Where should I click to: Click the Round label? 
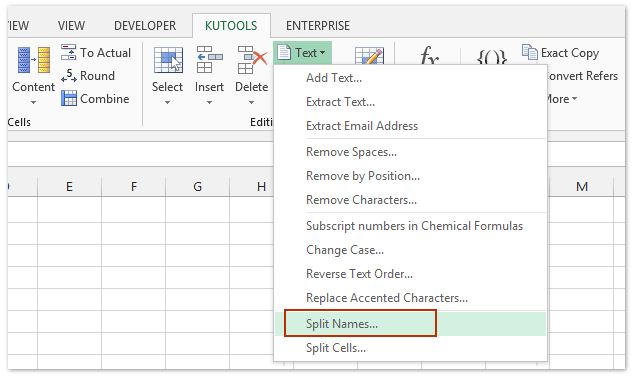[x=97, y=76]
